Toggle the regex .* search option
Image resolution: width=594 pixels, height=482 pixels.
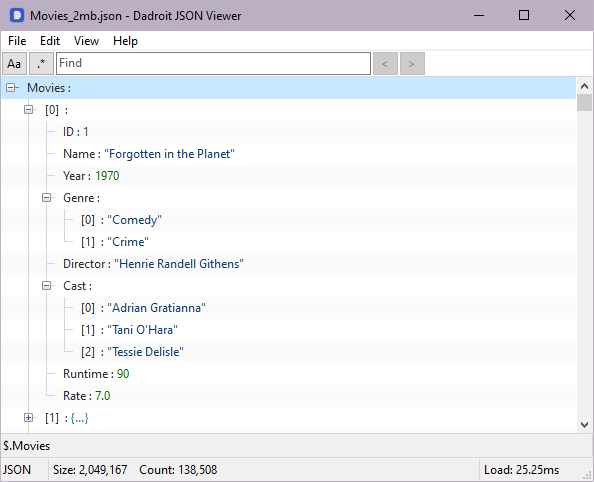coord(41,64)
